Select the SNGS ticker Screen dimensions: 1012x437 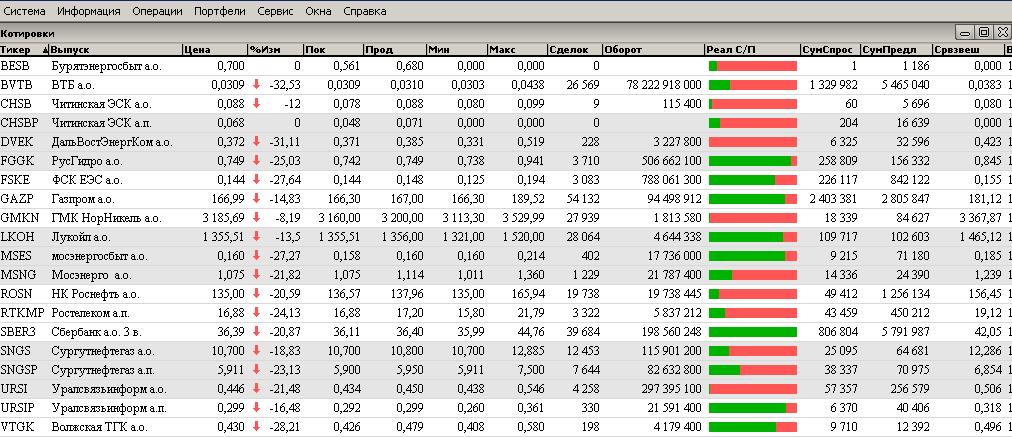pyautogui.click(x=15, y=351)
